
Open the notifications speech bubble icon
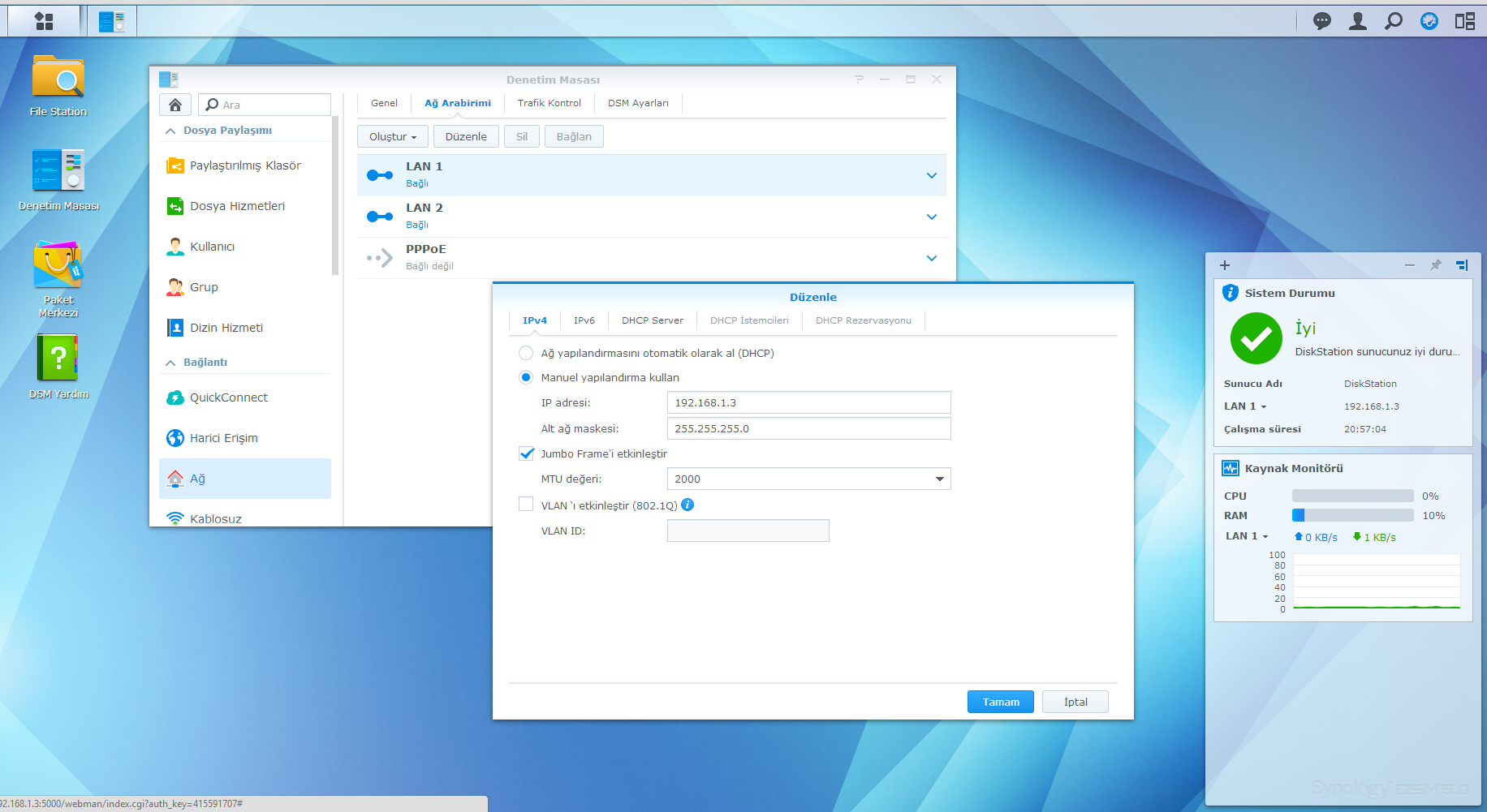coord(1322,21)
